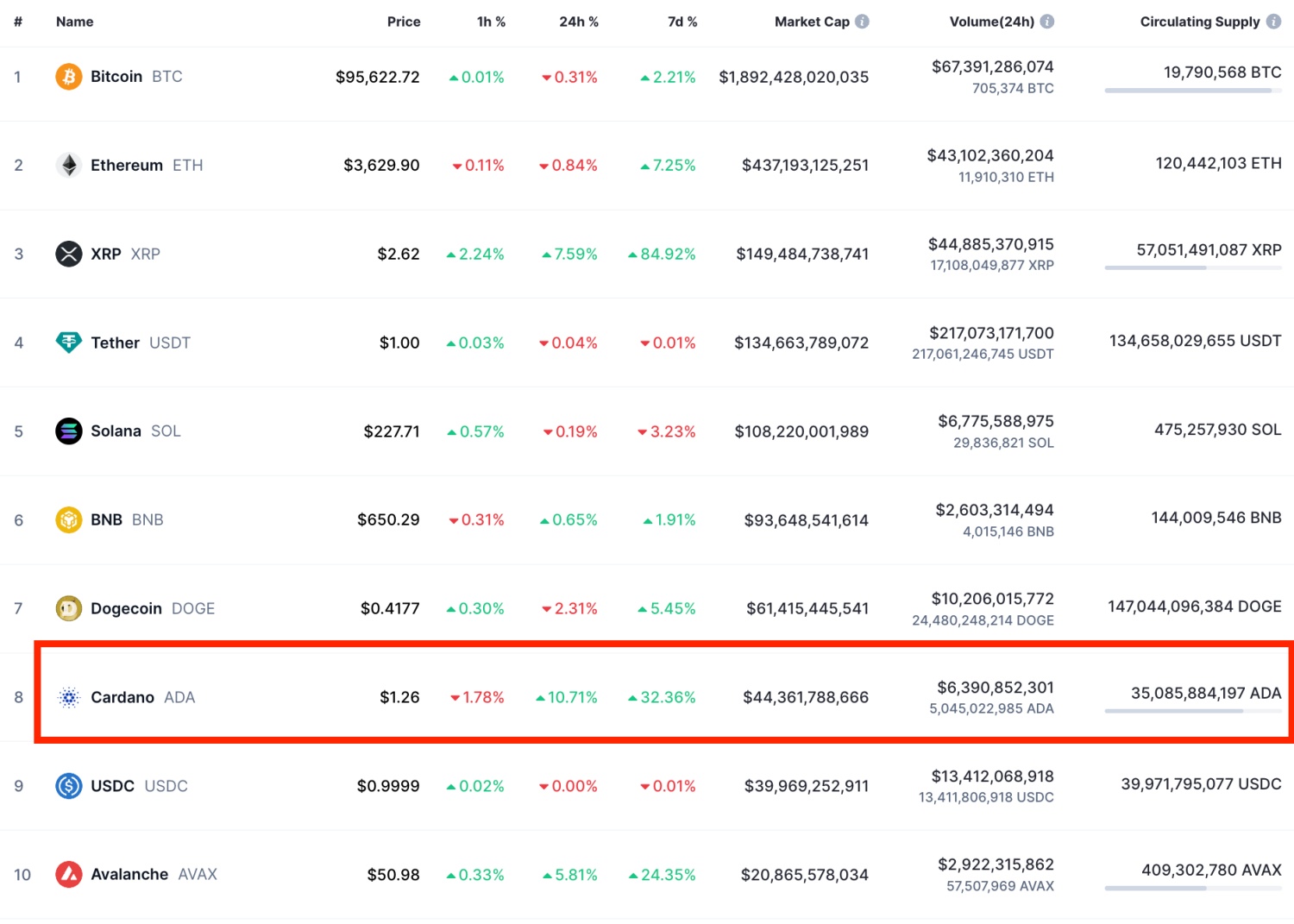
Task: Click USDC's 24h volume $13,412,068,918
Action: (x=993, y=776)
